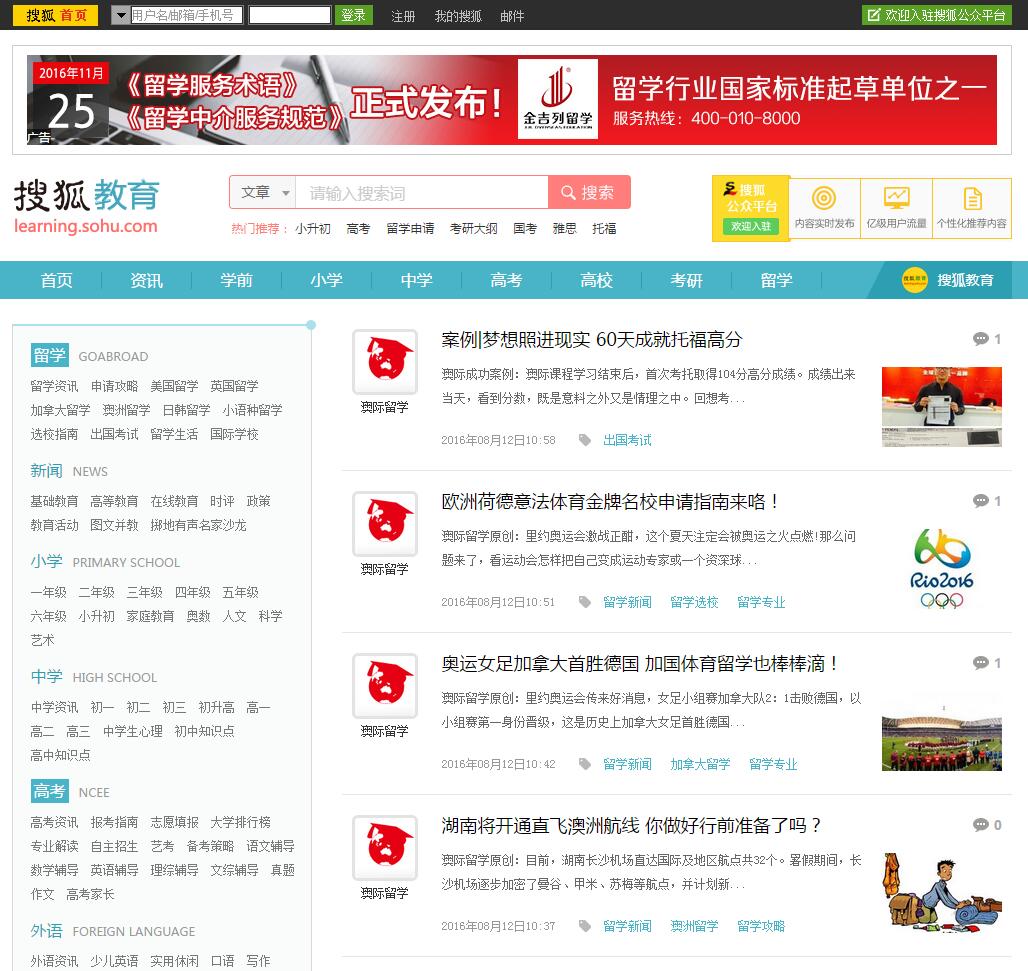Image resolution: width=1028 pixels, height=971 pixels.
Task: Click comment bubble icon on 奥运女足 article
Action: (x=981, y=663)
